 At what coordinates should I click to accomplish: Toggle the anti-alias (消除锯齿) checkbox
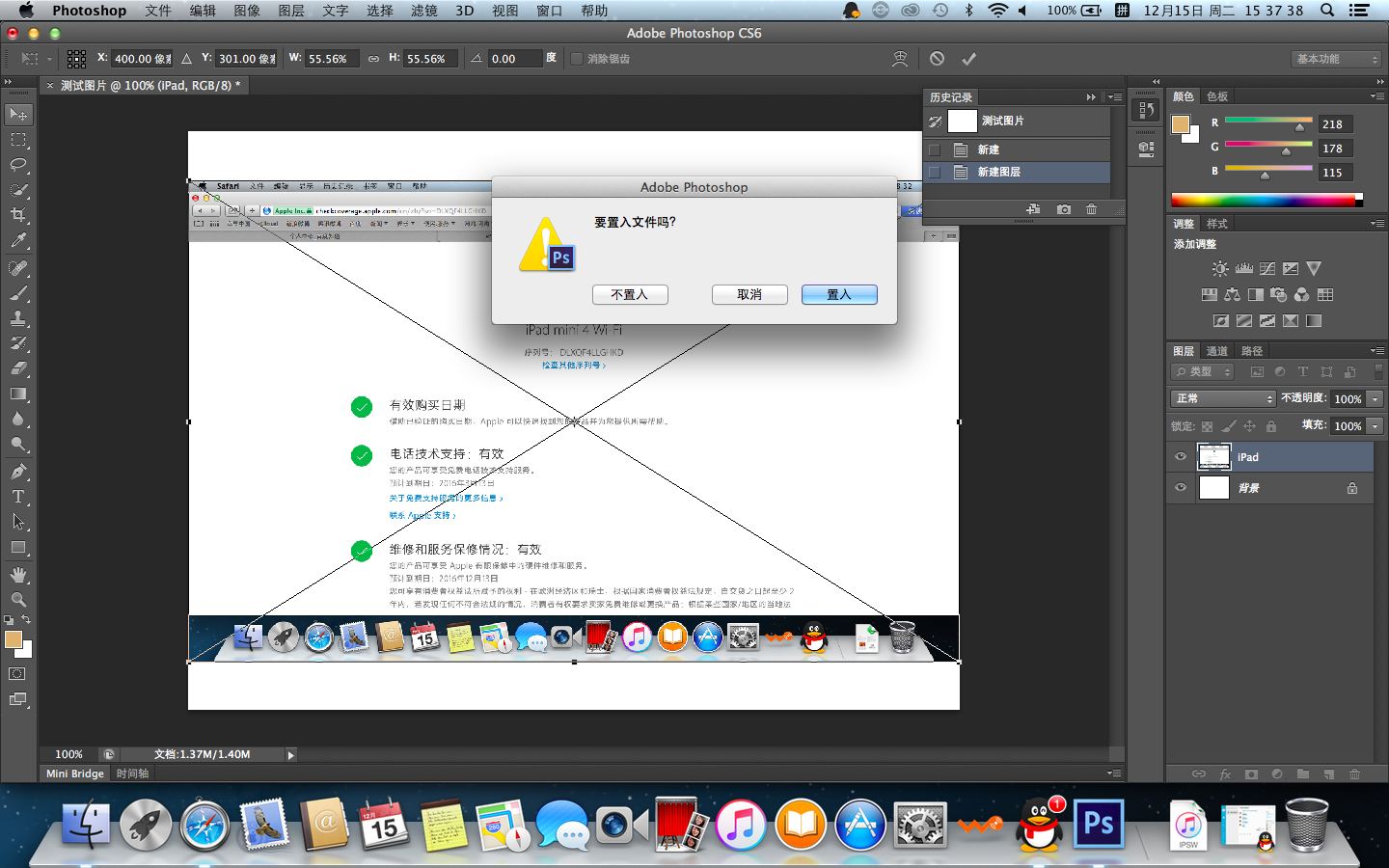tap(577, 59)
